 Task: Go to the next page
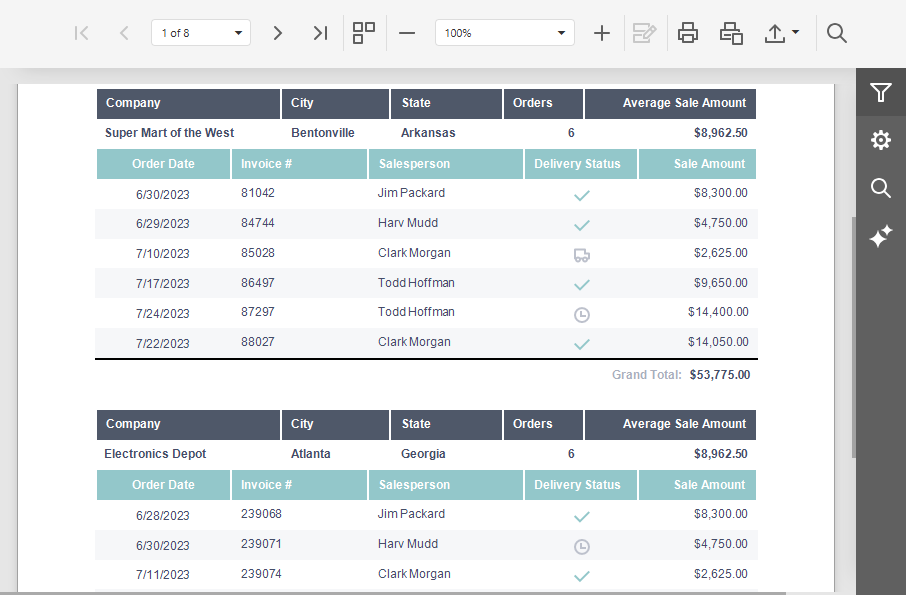click(x=277, y=33)
